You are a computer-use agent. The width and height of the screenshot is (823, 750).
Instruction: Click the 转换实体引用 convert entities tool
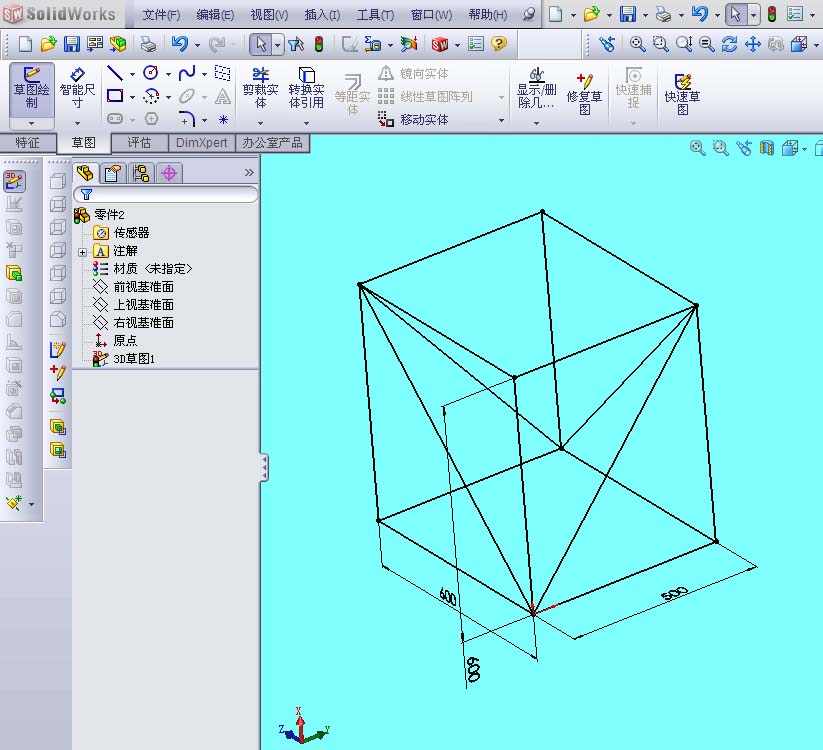[x=306, y=88]
